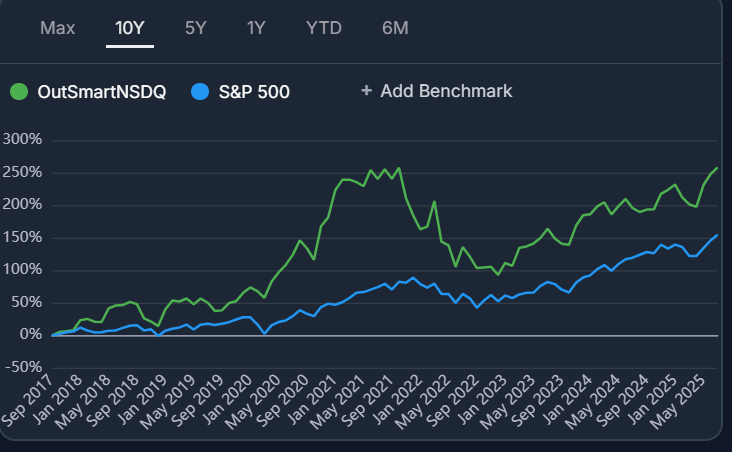Click the 0% y-axis label

point(30,334)
